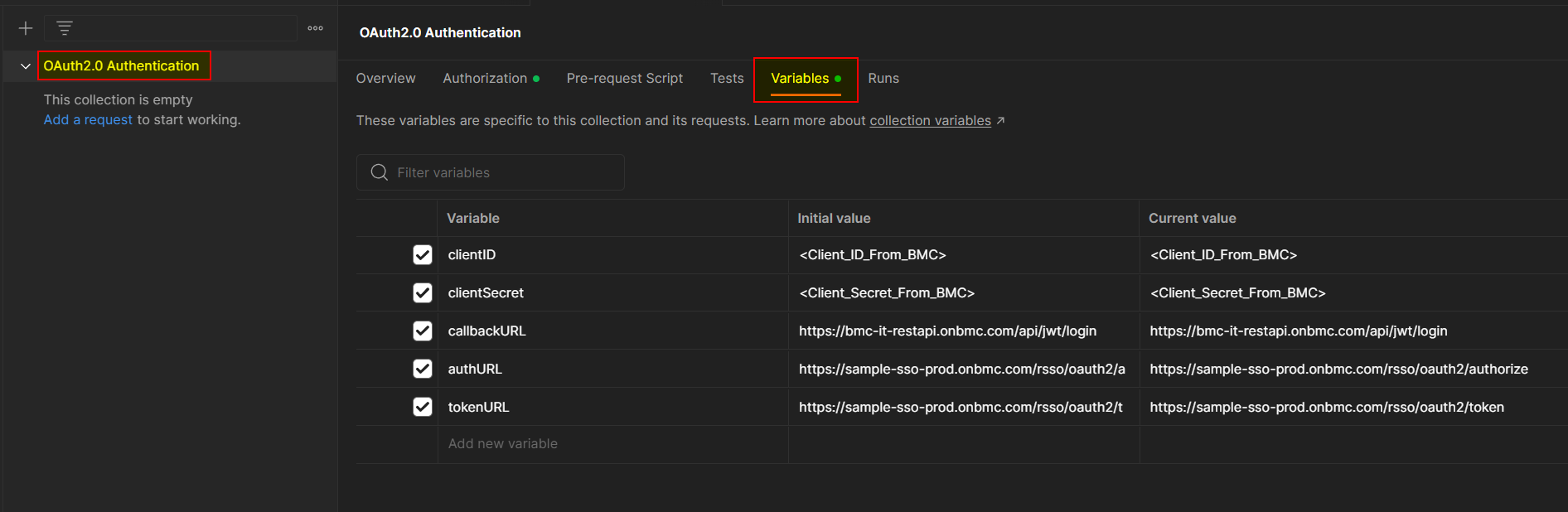Image resolution: width=1568 pixels, height=512 pixels.
Task: Switch to the Tests tab
Action: coord(727,79)
